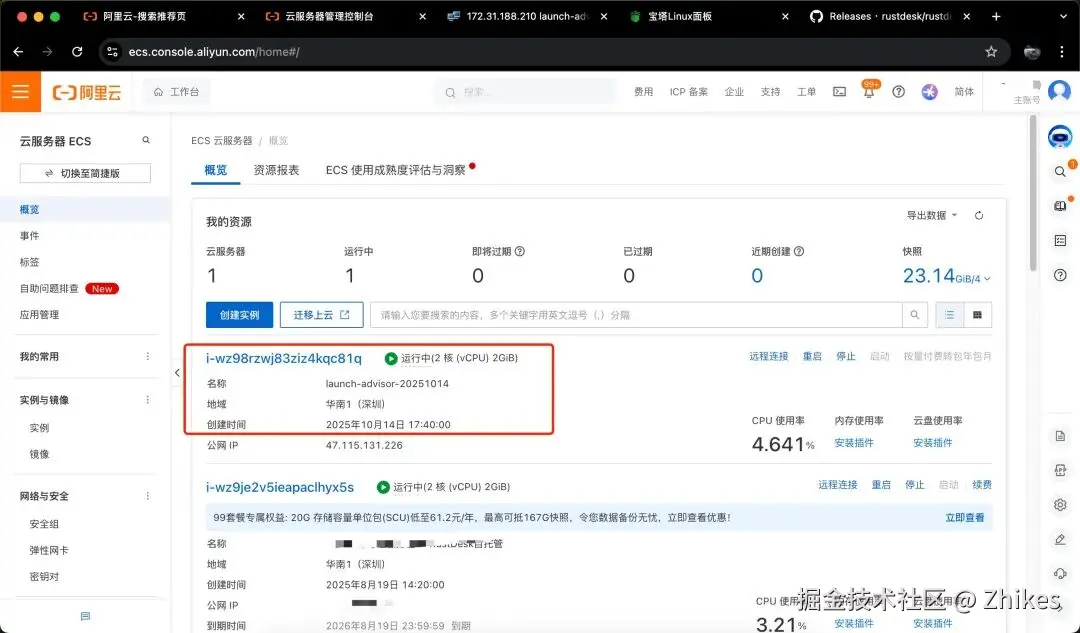The width and height of the screenshot is (1080, 633).
Task: Refresh the 我的资源 panel
Action: click(x=979, y=216)
